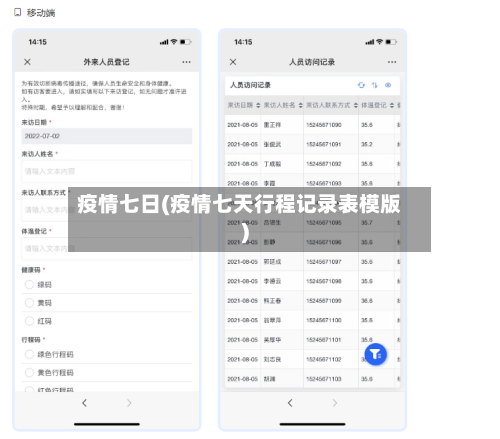Open the more options menu in 外来人员登记
This screenshot has height=439, width=500.
pos(186,62)
